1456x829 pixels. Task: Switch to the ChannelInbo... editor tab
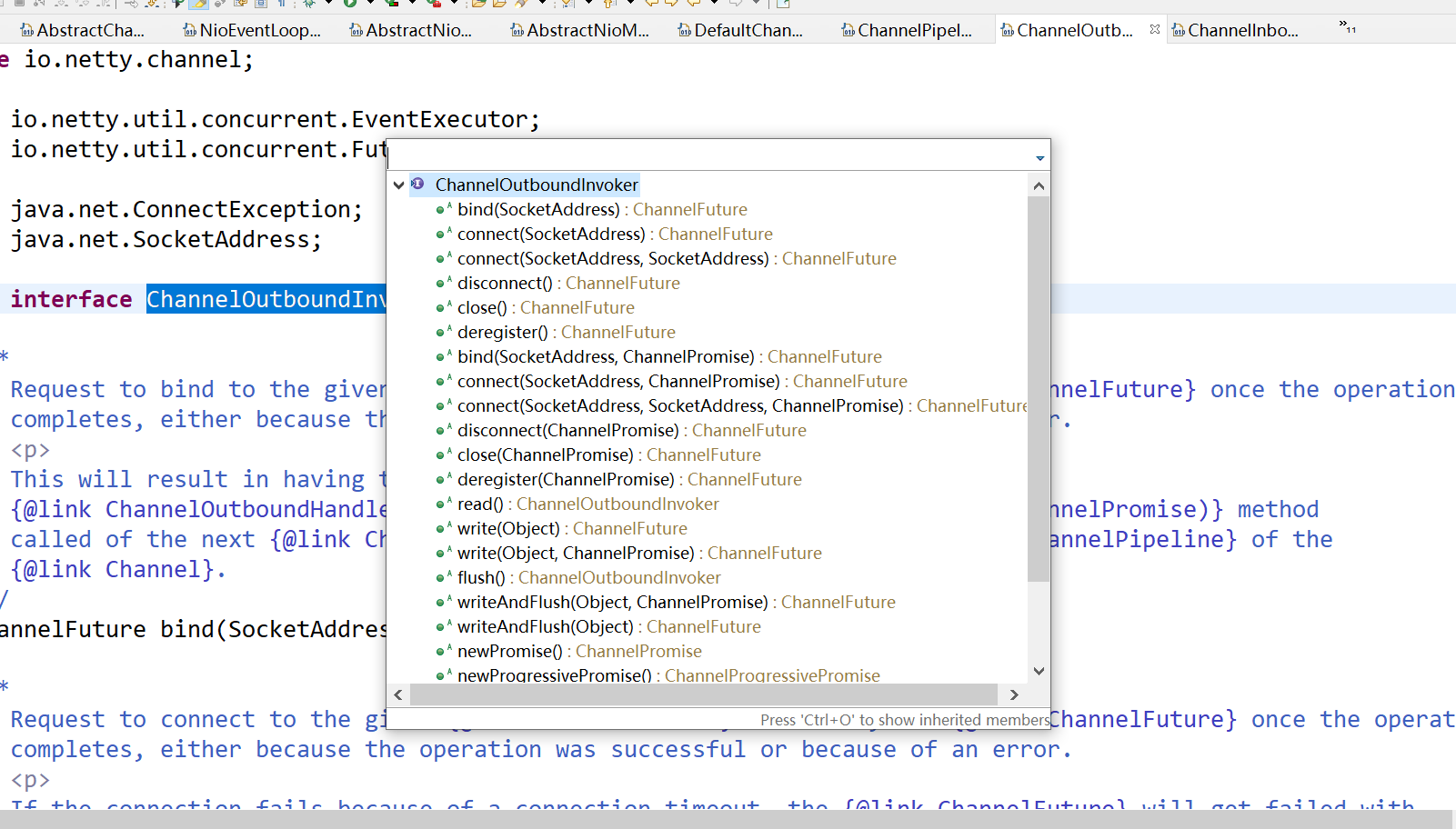[1235, 30]
